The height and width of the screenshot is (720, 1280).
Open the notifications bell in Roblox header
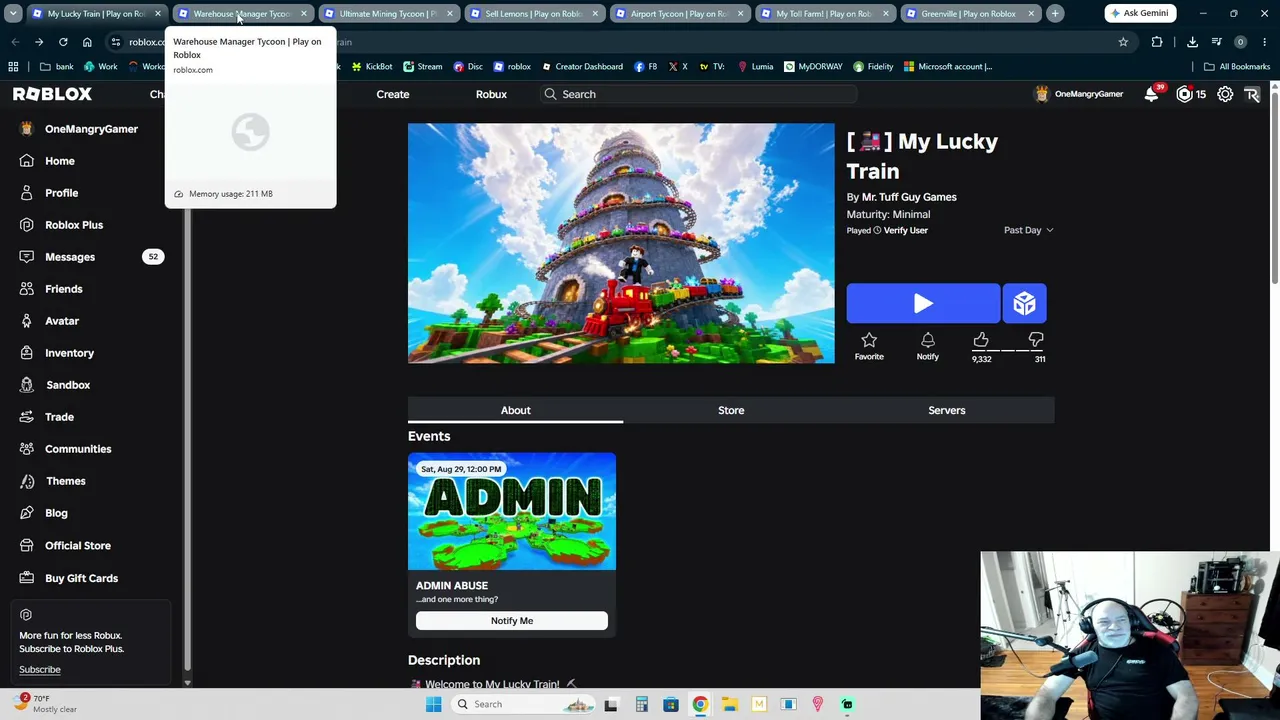(x=1152, y=94)
